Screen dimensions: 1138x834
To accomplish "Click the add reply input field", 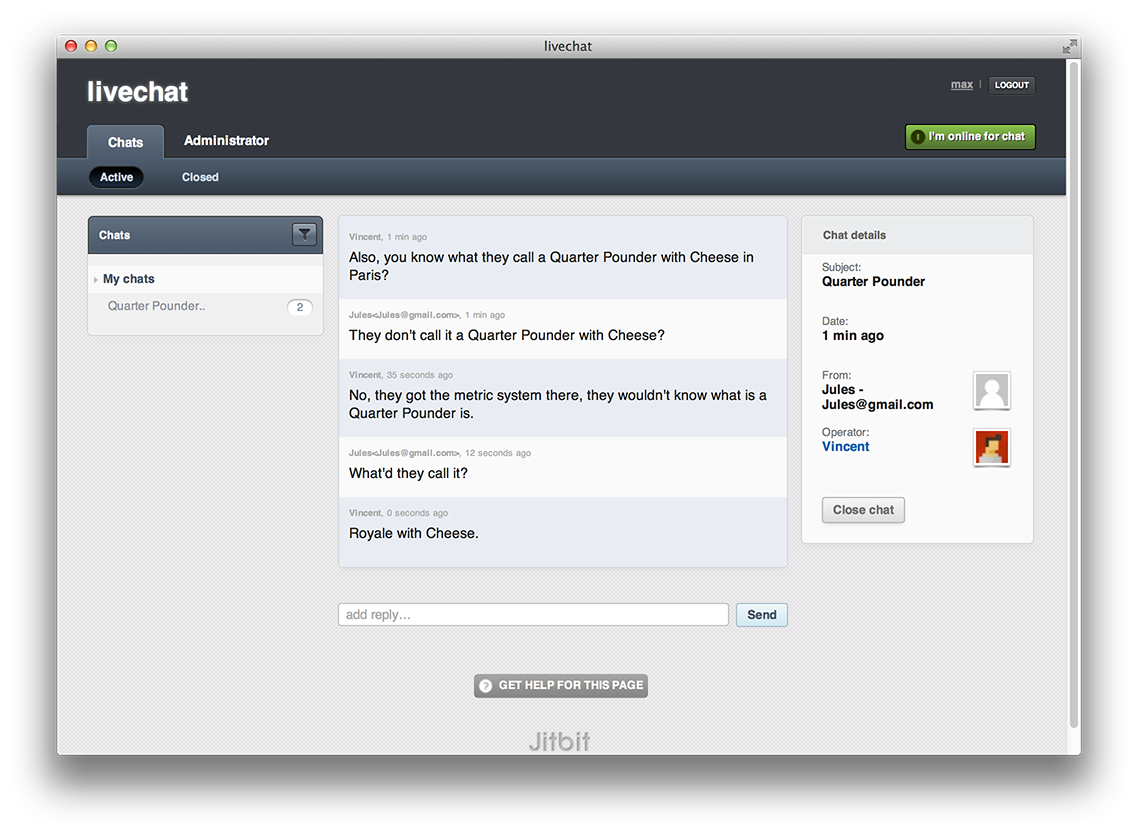I will tap(533, 614).
